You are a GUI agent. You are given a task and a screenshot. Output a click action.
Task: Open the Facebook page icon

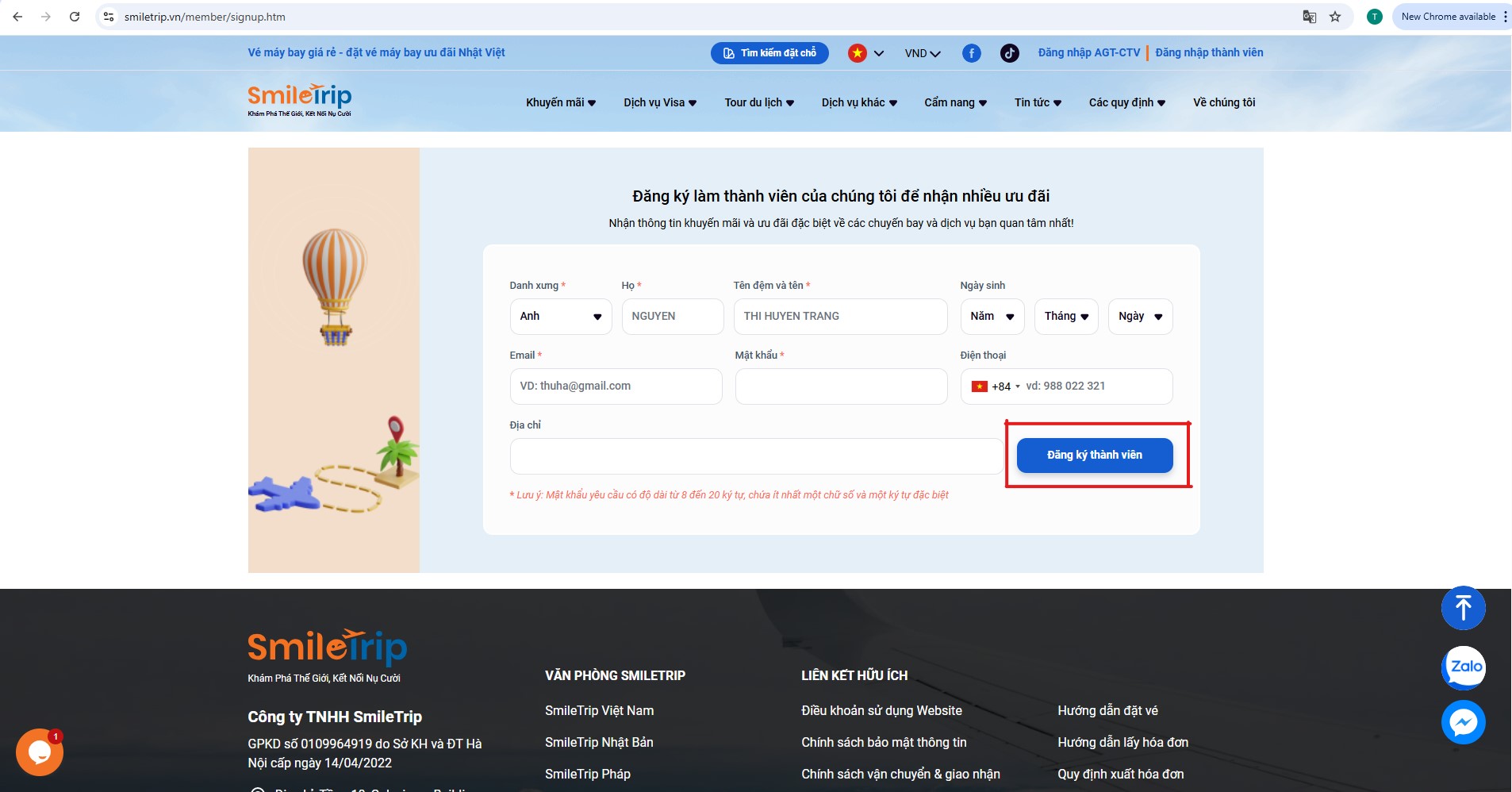point(971,53)
